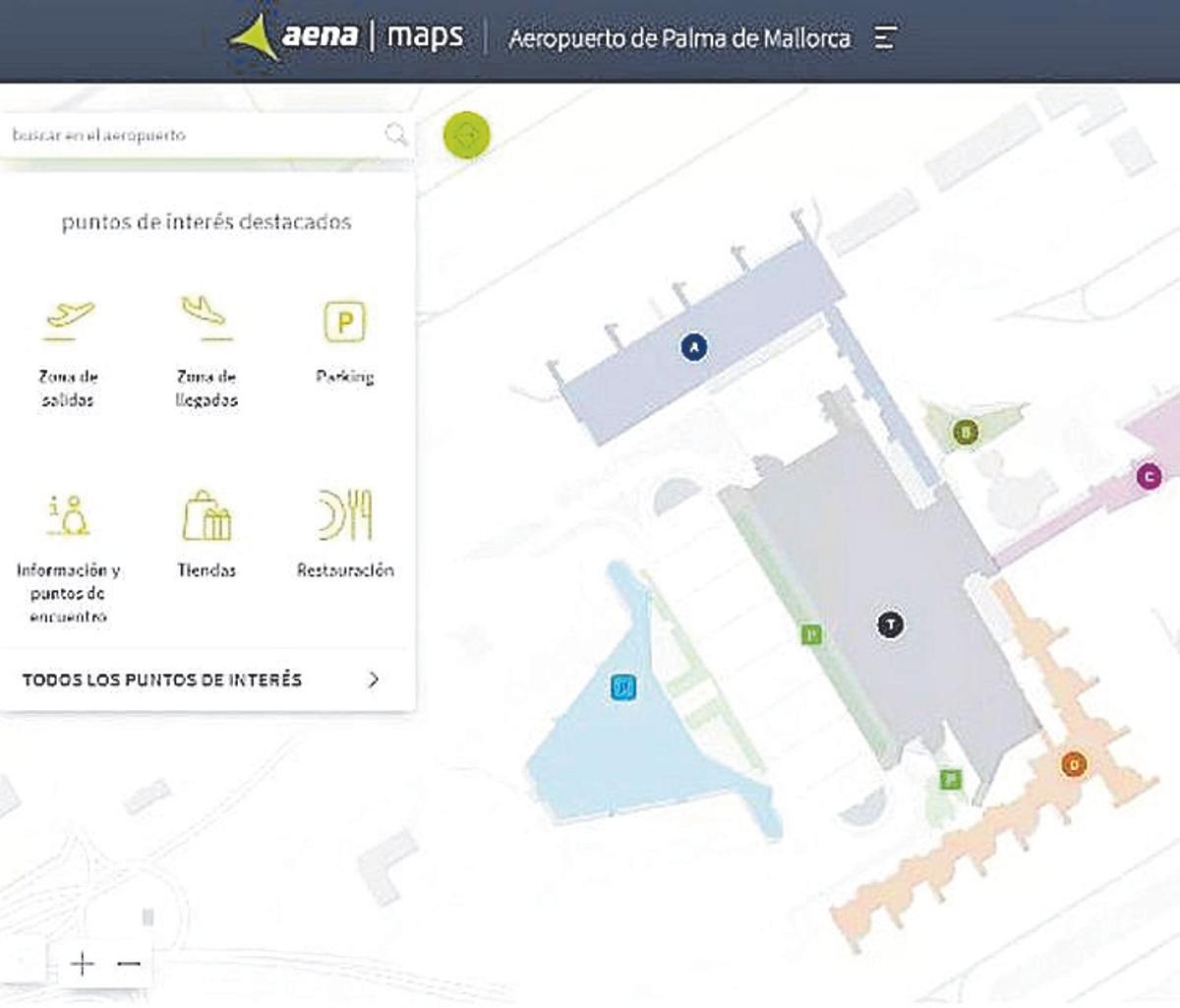This screenshot has height=1008, width=1180.
Task: Select the purple Module C marker
Action: tap(1148, 476)
